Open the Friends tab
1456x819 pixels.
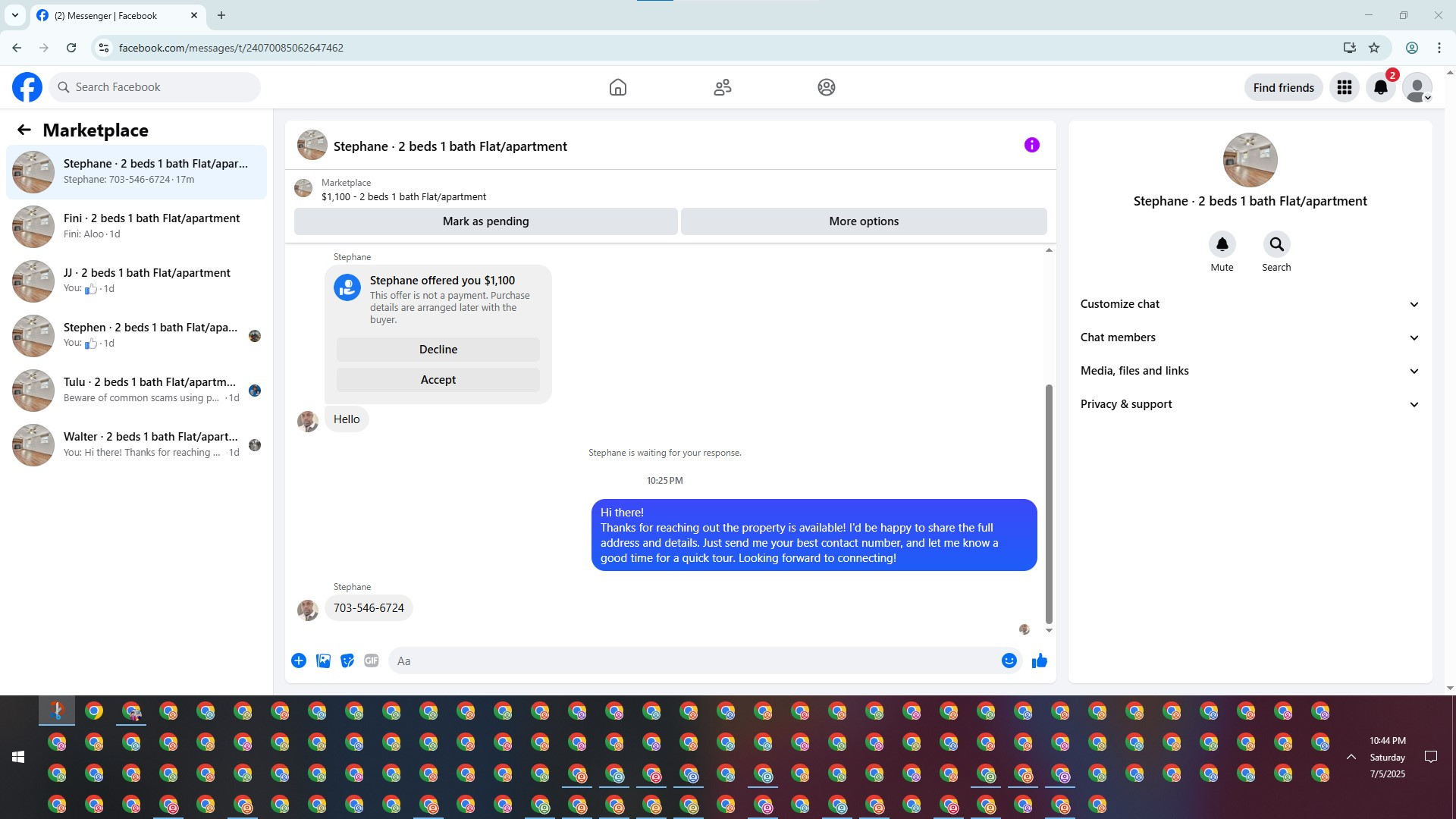[x=722, y=87]
